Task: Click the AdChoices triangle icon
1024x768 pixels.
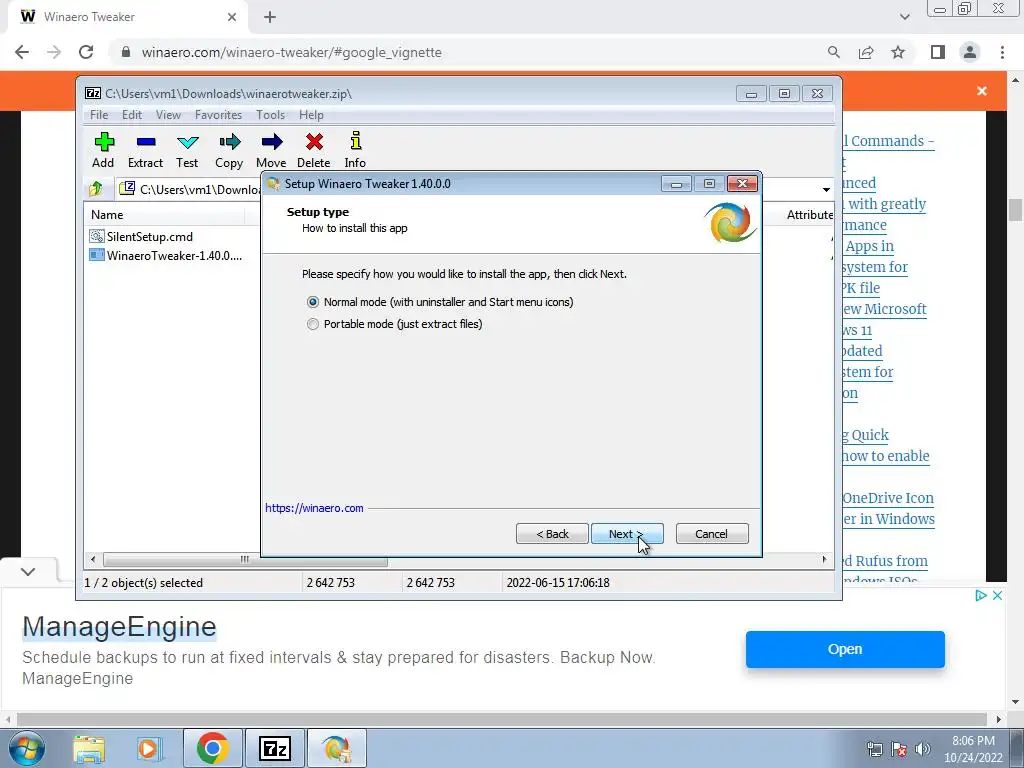Action: pos(980,596)
